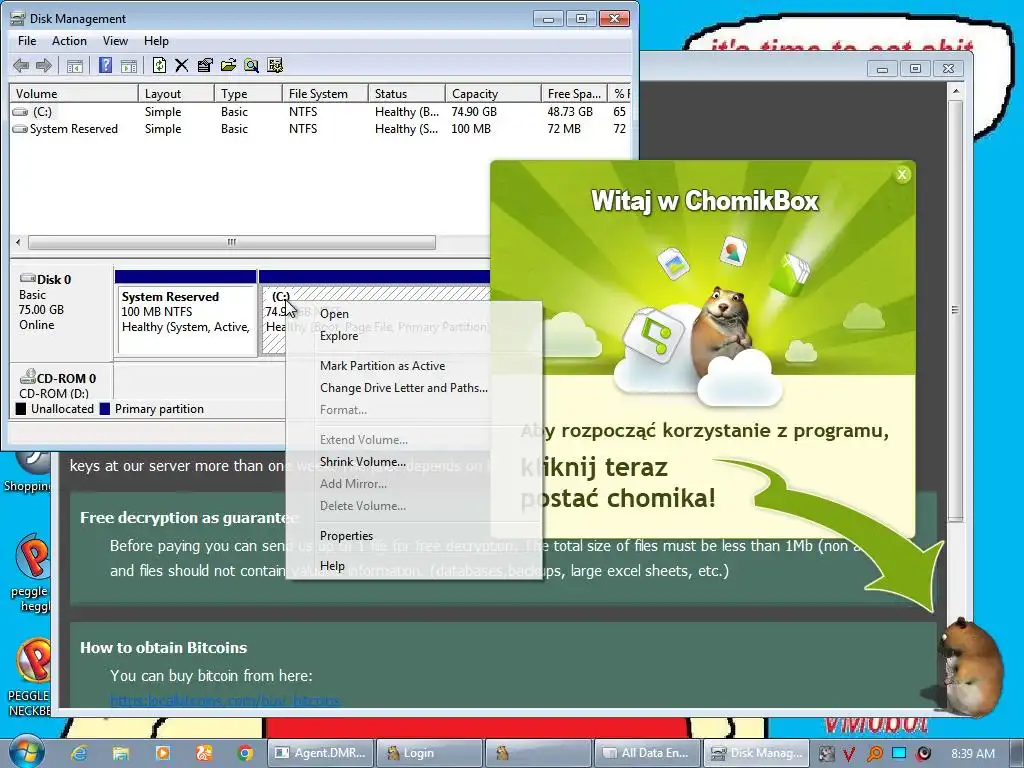Click the Unallocated black legend swatch
The image size is (1024, 768).
[21, 409]
